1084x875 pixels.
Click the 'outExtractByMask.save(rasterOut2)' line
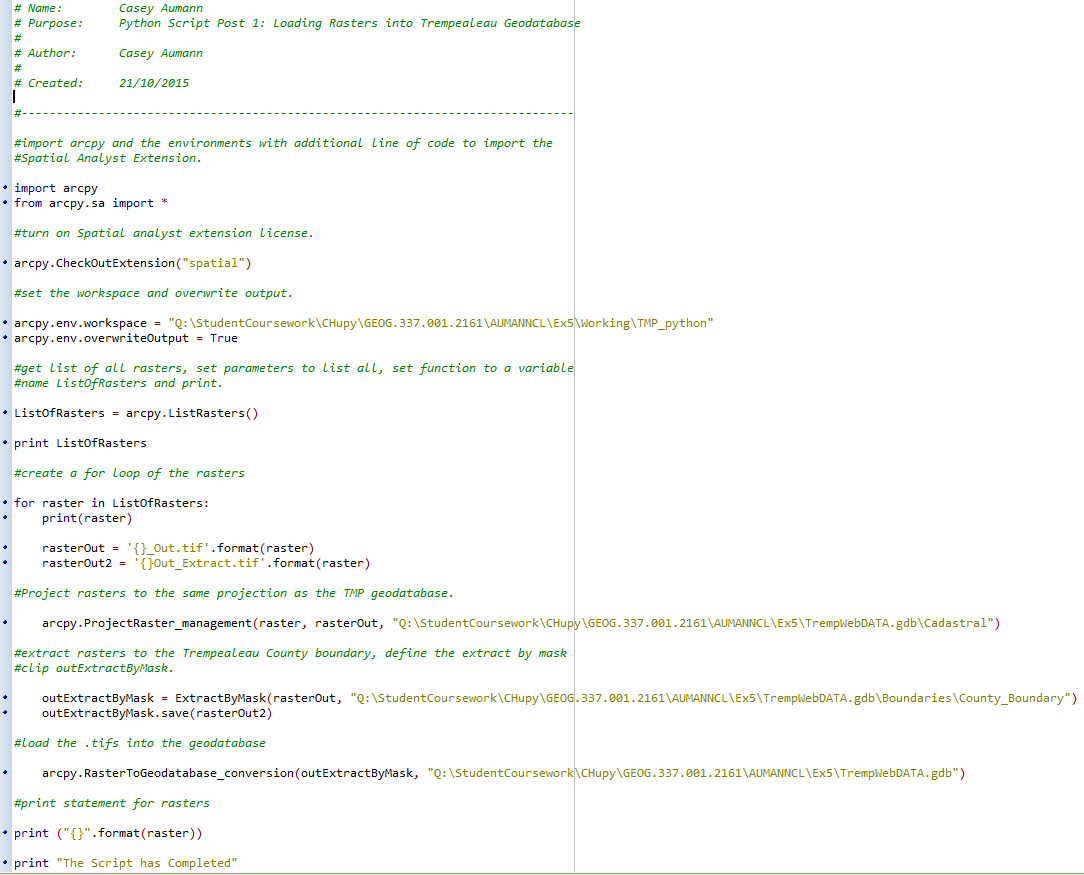[x=157, y=713]
